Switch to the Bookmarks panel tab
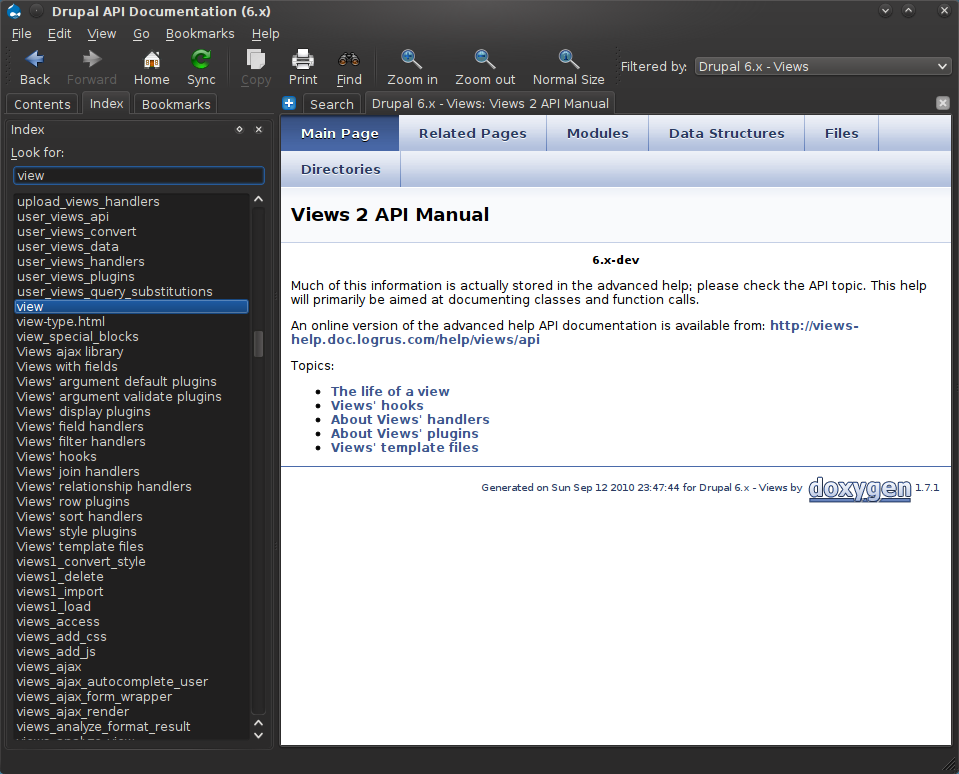959x774 pixels. 176,104
